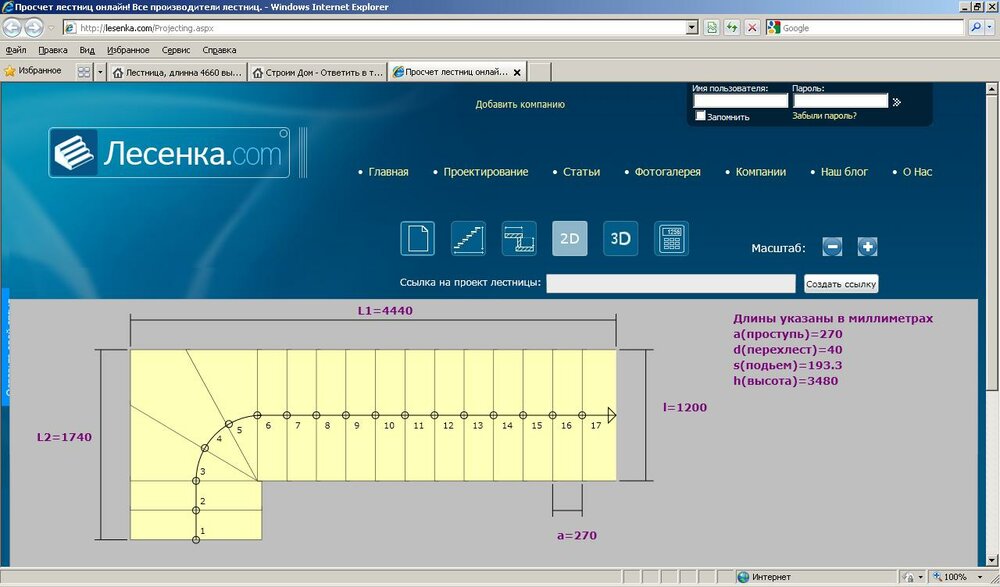
Task: Open the staircase side view icon
Action: 468,238
